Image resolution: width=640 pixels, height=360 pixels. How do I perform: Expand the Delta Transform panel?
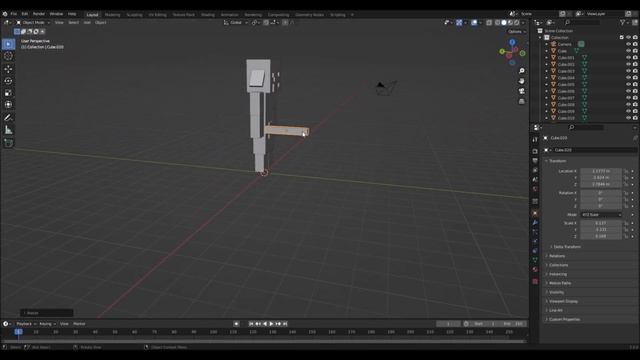[567, 247]
